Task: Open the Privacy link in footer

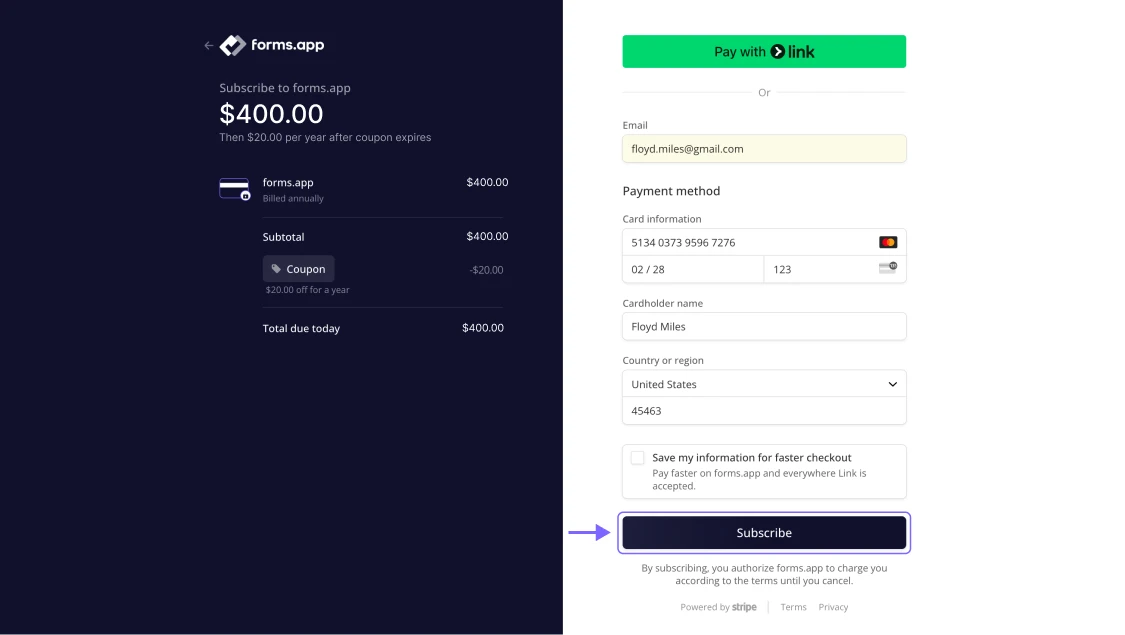Action: click(833, 607)
